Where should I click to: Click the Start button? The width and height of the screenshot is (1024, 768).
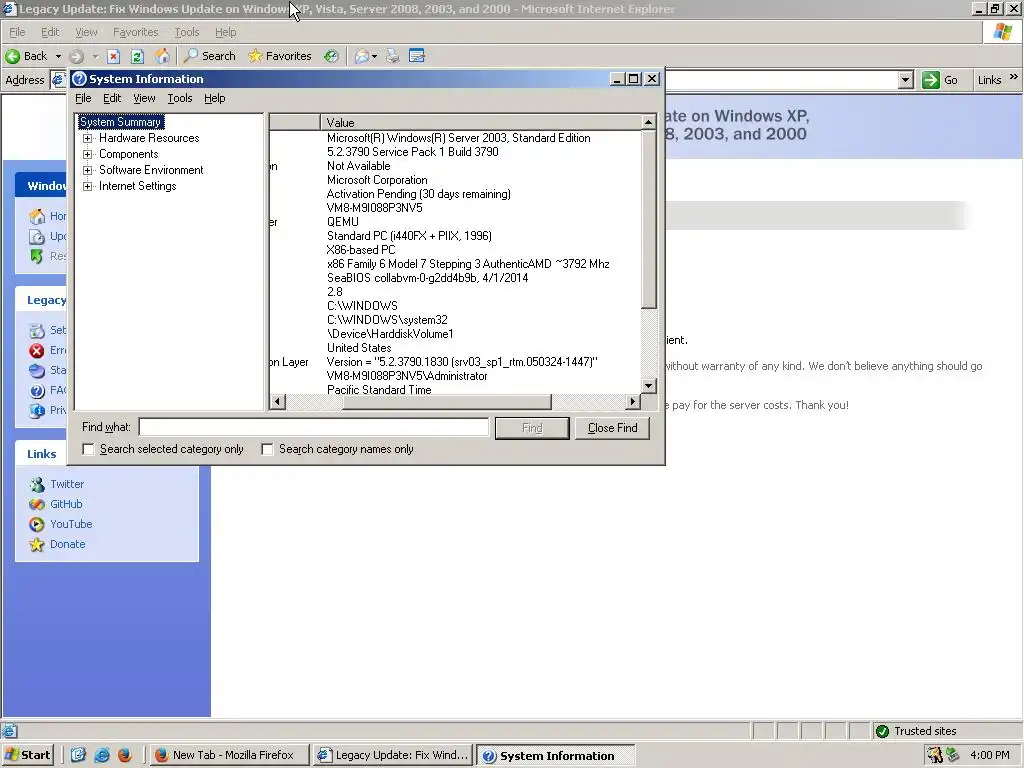tap(27, 756)
